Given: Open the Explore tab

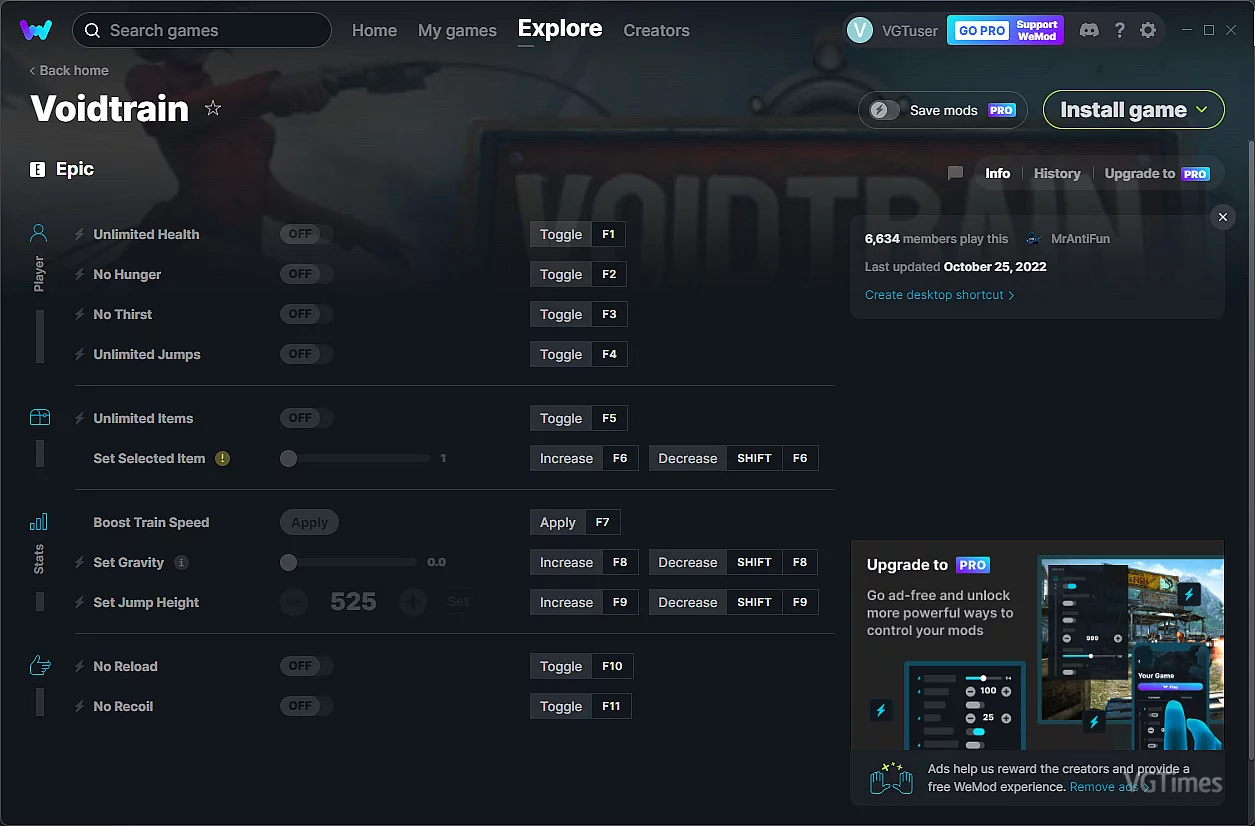Looking at the screenshot, I should click(560, 28).
